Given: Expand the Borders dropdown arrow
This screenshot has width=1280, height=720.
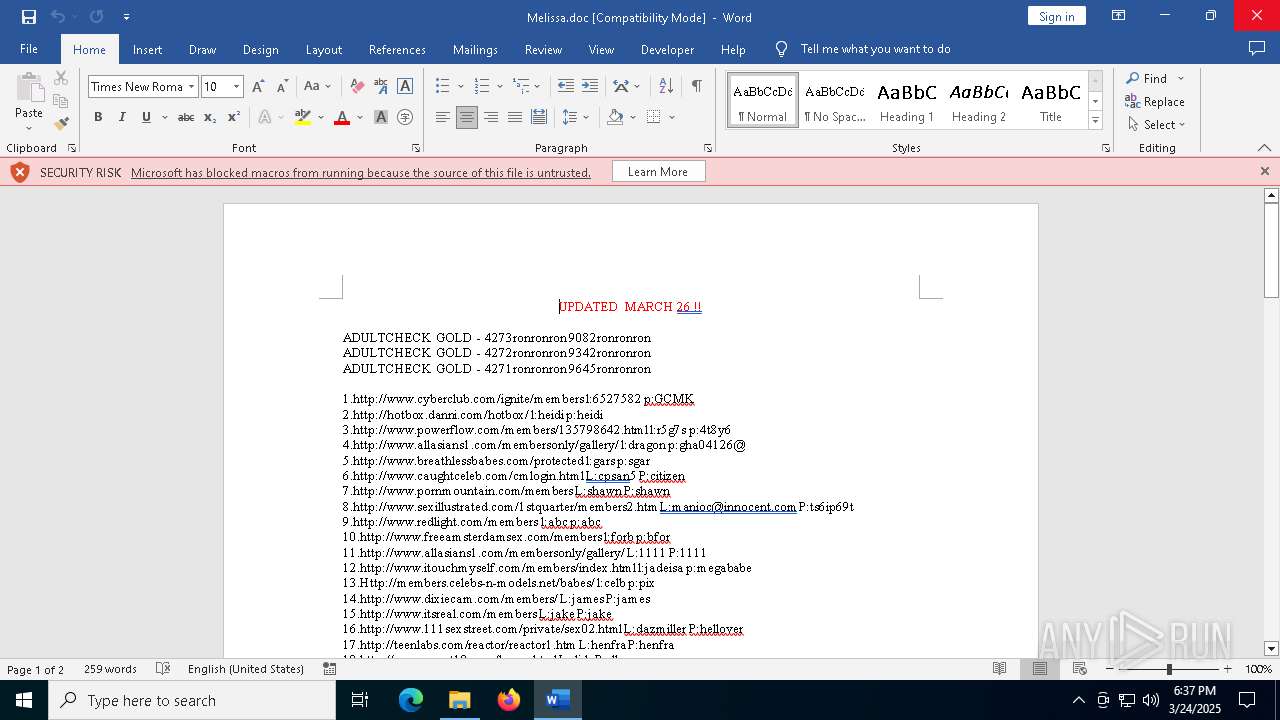Looking at the screenshot, I should [672, 117].
